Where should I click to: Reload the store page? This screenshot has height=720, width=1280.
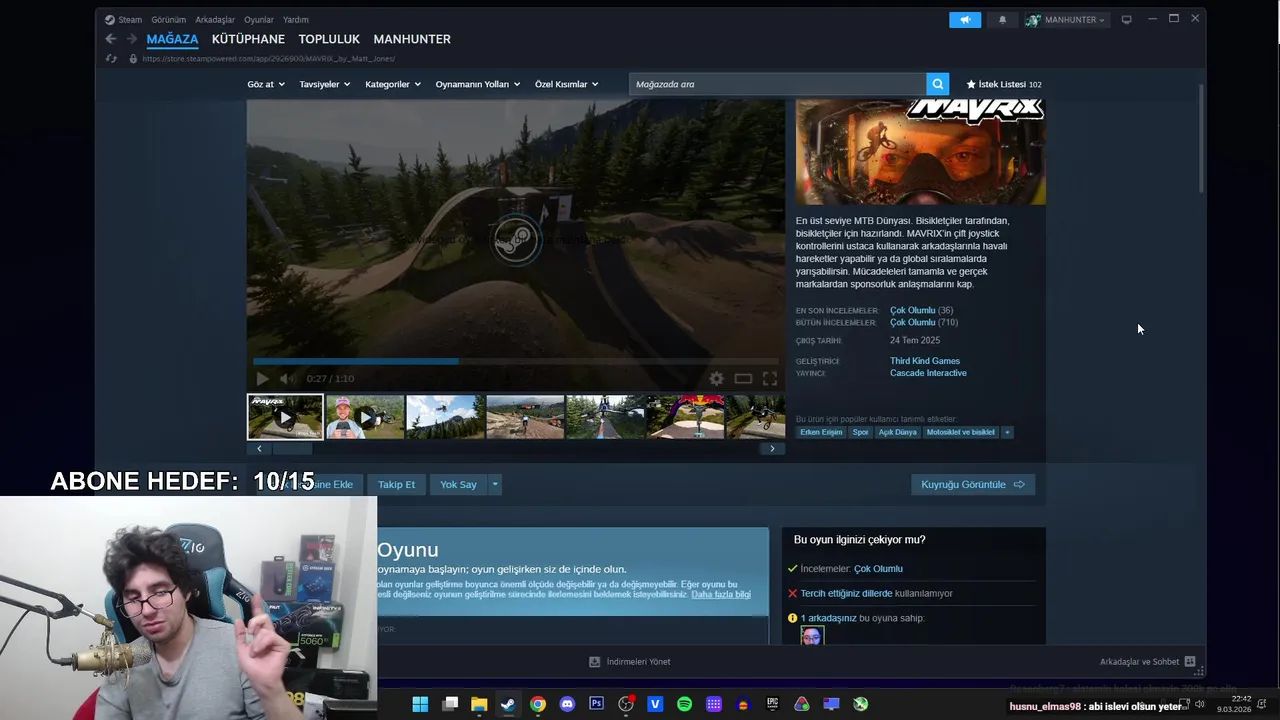[111, 59]
